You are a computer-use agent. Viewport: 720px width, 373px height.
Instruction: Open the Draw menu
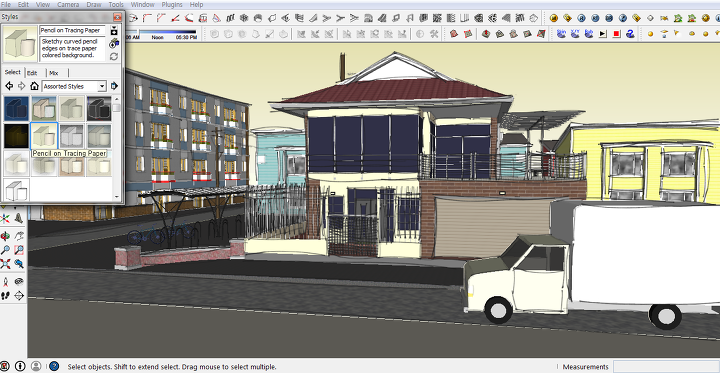94,5
